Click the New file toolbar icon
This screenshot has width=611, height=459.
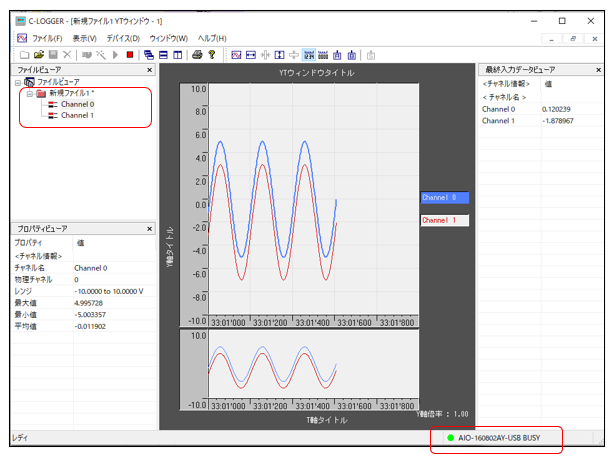[23, 54]
